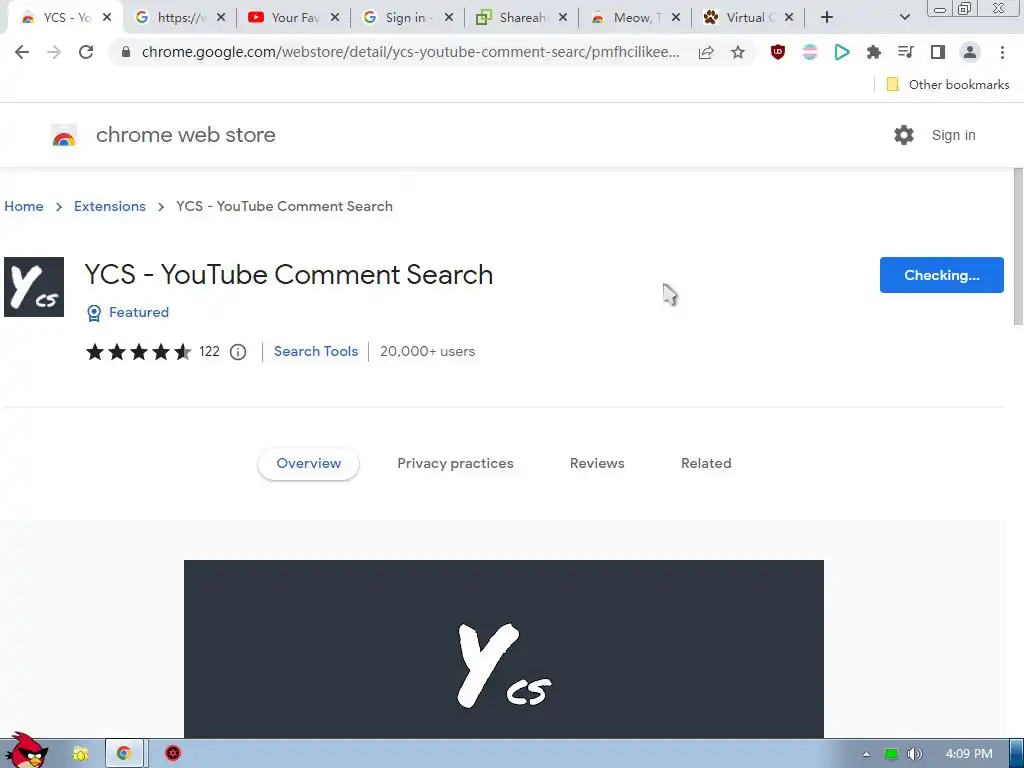Click Sign in on web store

[x=953, y=135]
